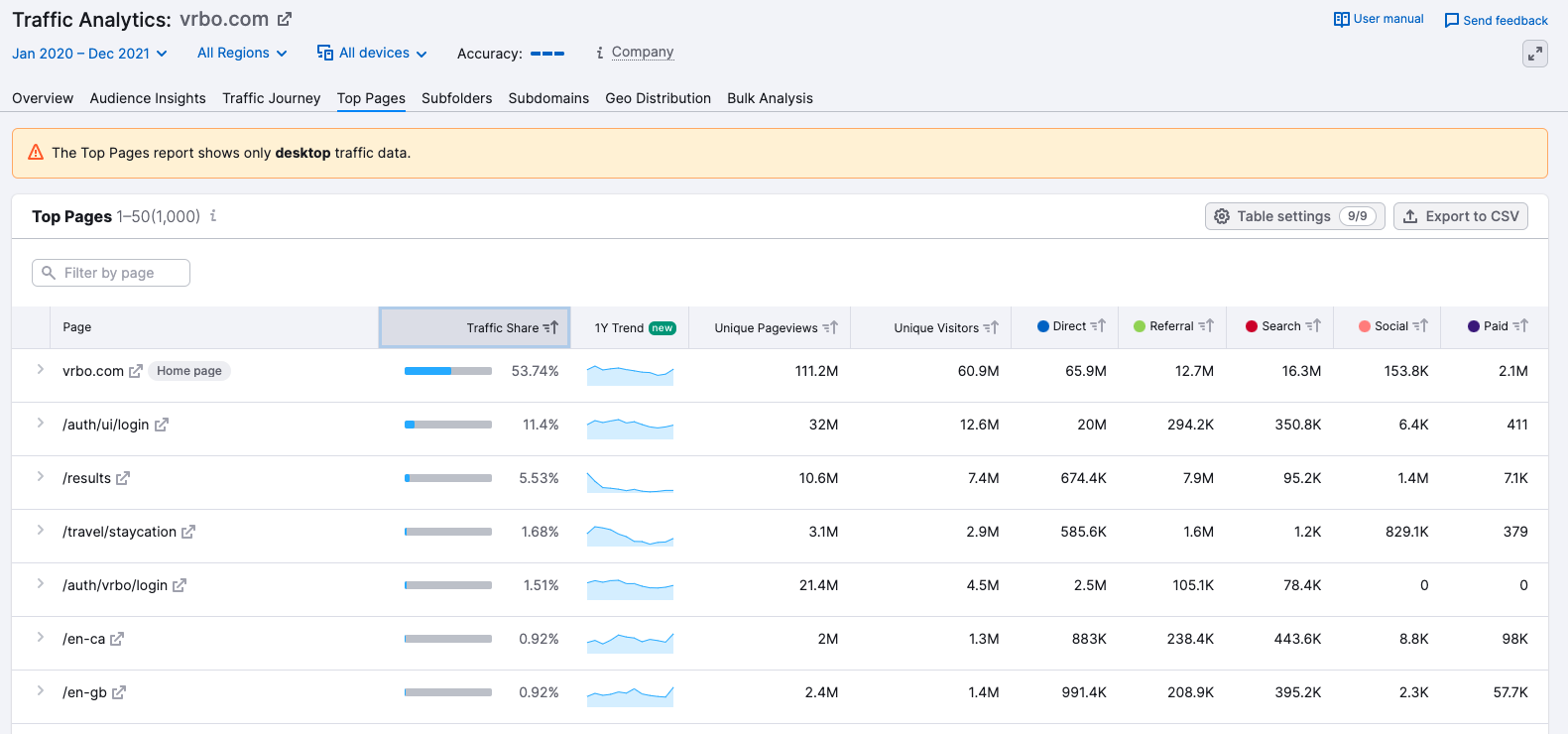Image resolution: width=1568 pixels, height=734 pixels.
Task: Open the All Regions dropdown
Action: (x=242, y=54)
